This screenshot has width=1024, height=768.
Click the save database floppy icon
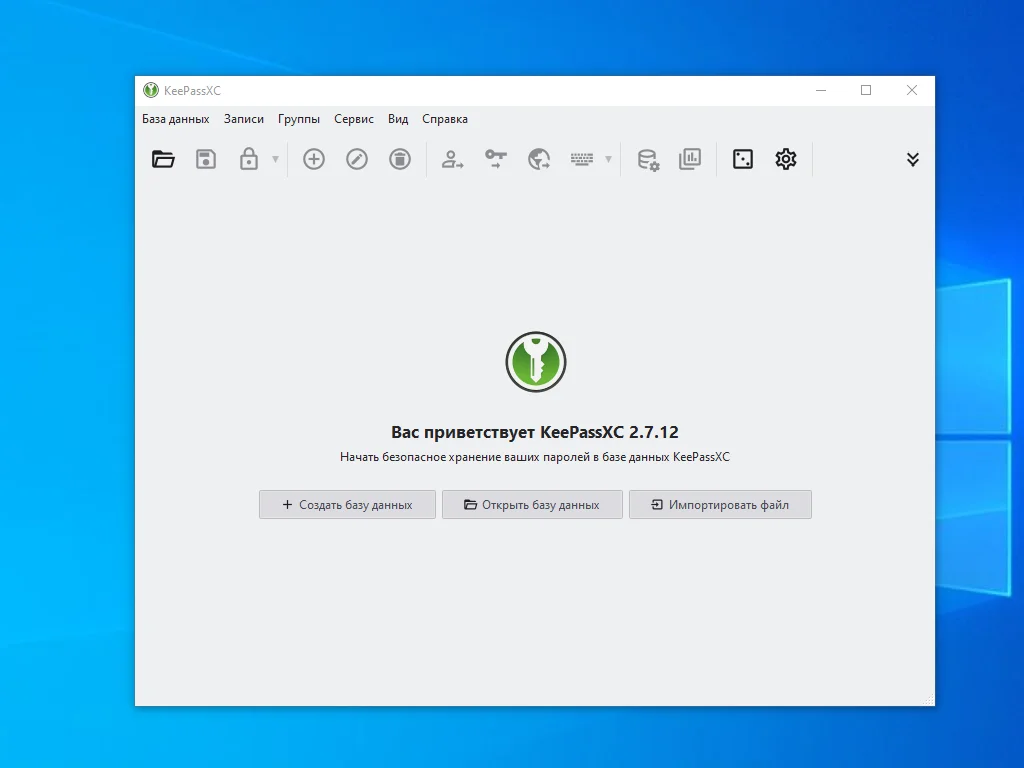tap(206, 159)
